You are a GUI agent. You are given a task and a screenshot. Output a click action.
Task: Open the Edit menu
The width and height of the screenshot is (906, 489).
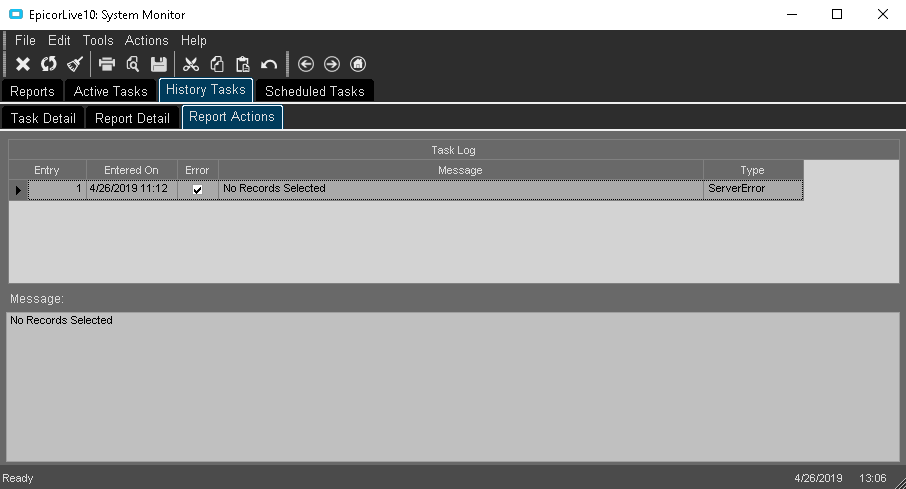59,40
